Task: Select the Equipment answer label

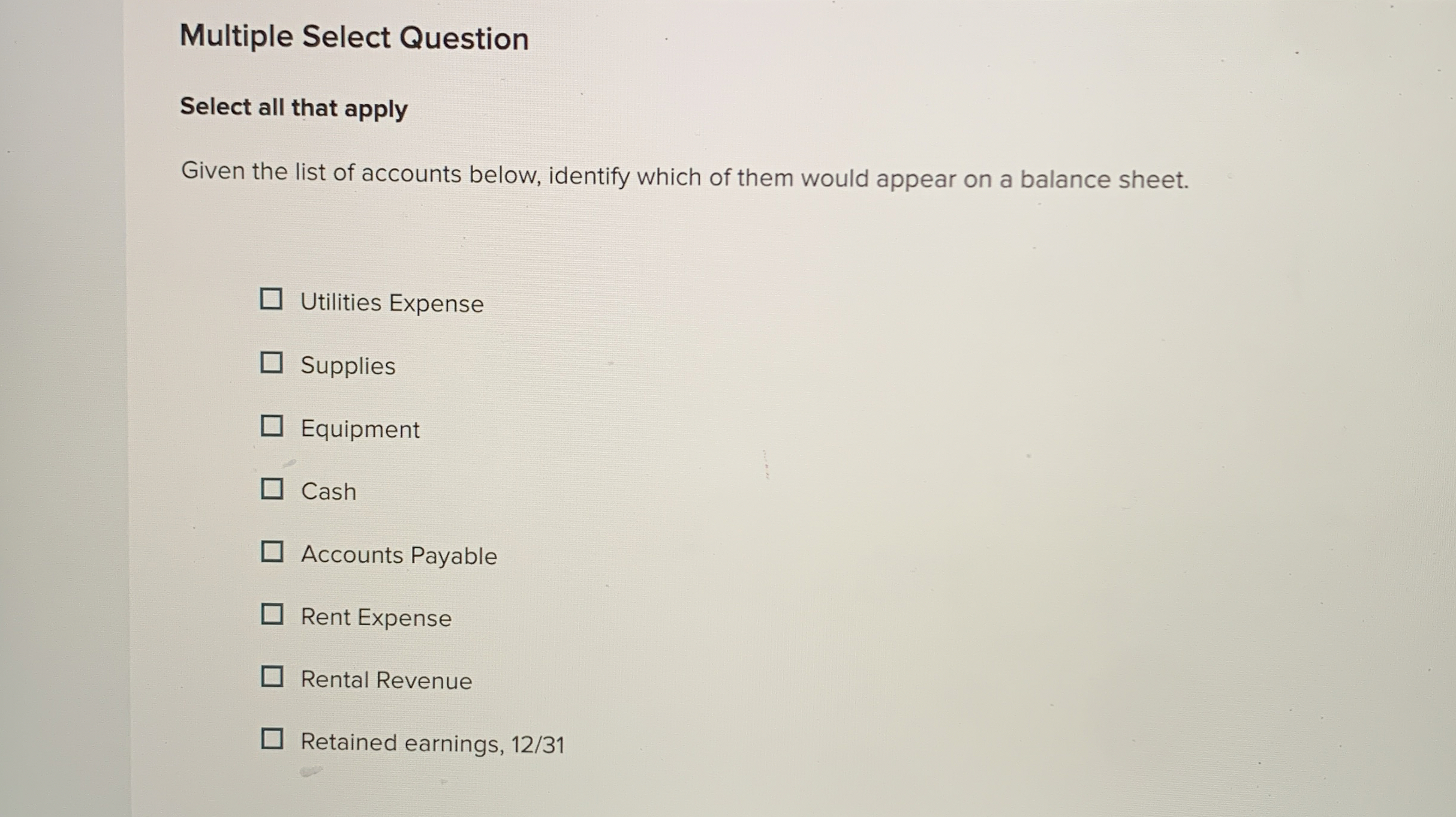Action: tap(360, 429)
